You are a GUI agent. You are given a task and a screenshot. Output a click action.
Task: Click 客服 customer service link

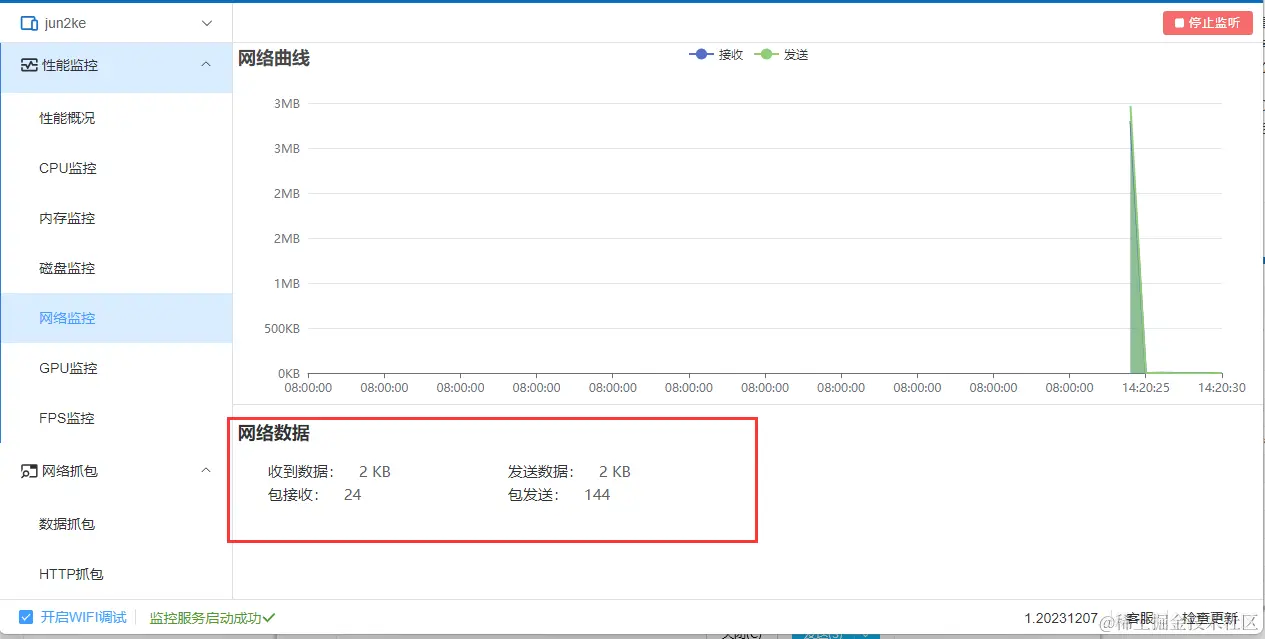click(x=1140, y=618)
